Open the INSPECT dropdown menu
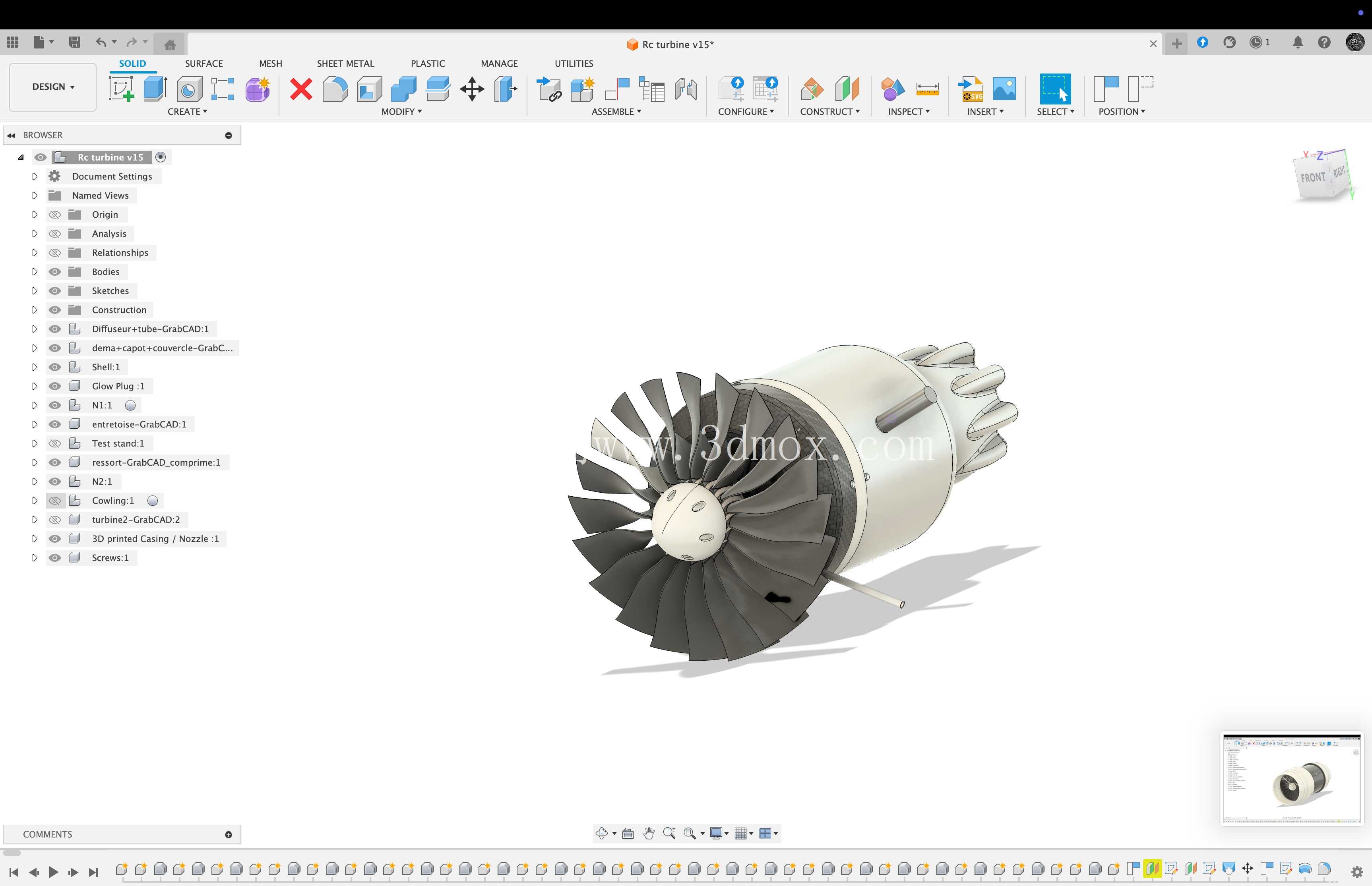This screenshot has width=1372, height=886. coord(909,112)
